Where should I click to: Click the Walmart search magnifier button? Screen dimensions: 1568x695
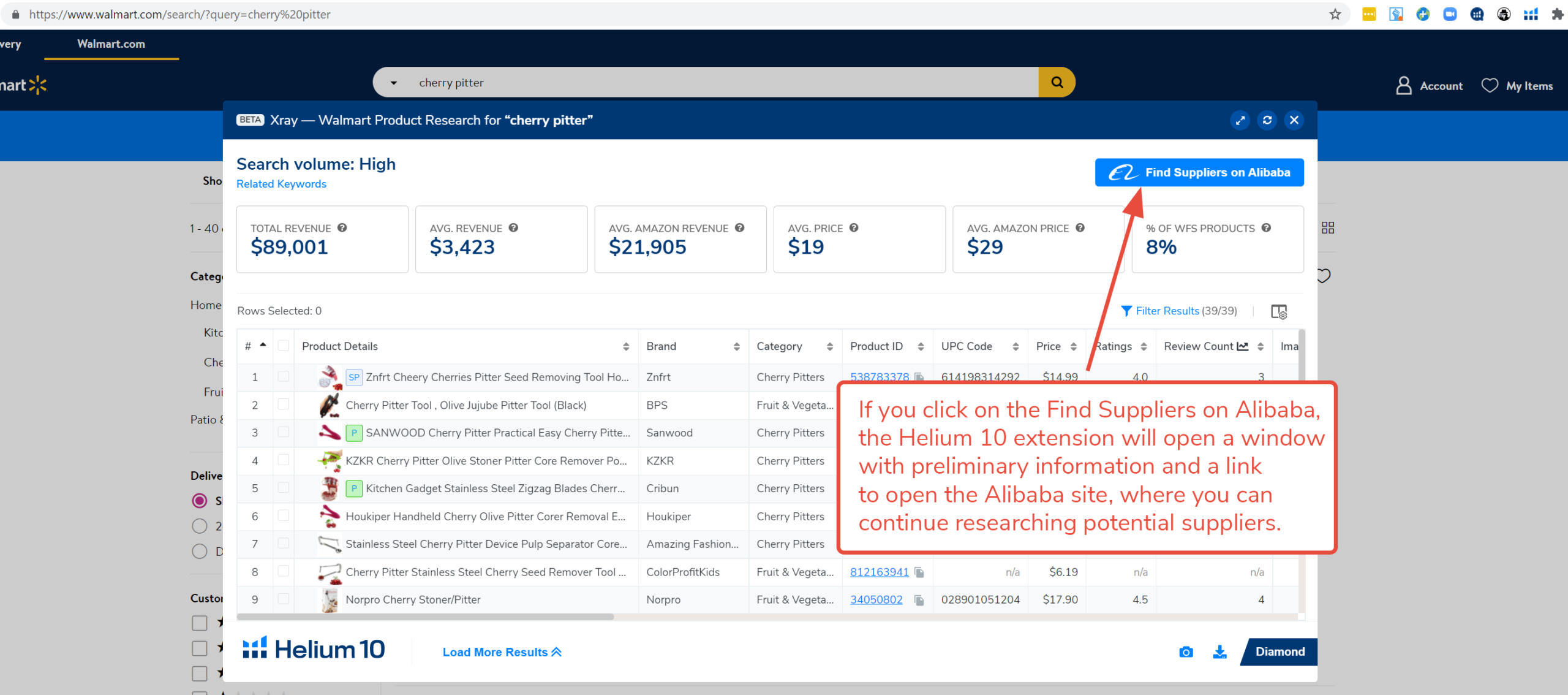click(1057, 82)
